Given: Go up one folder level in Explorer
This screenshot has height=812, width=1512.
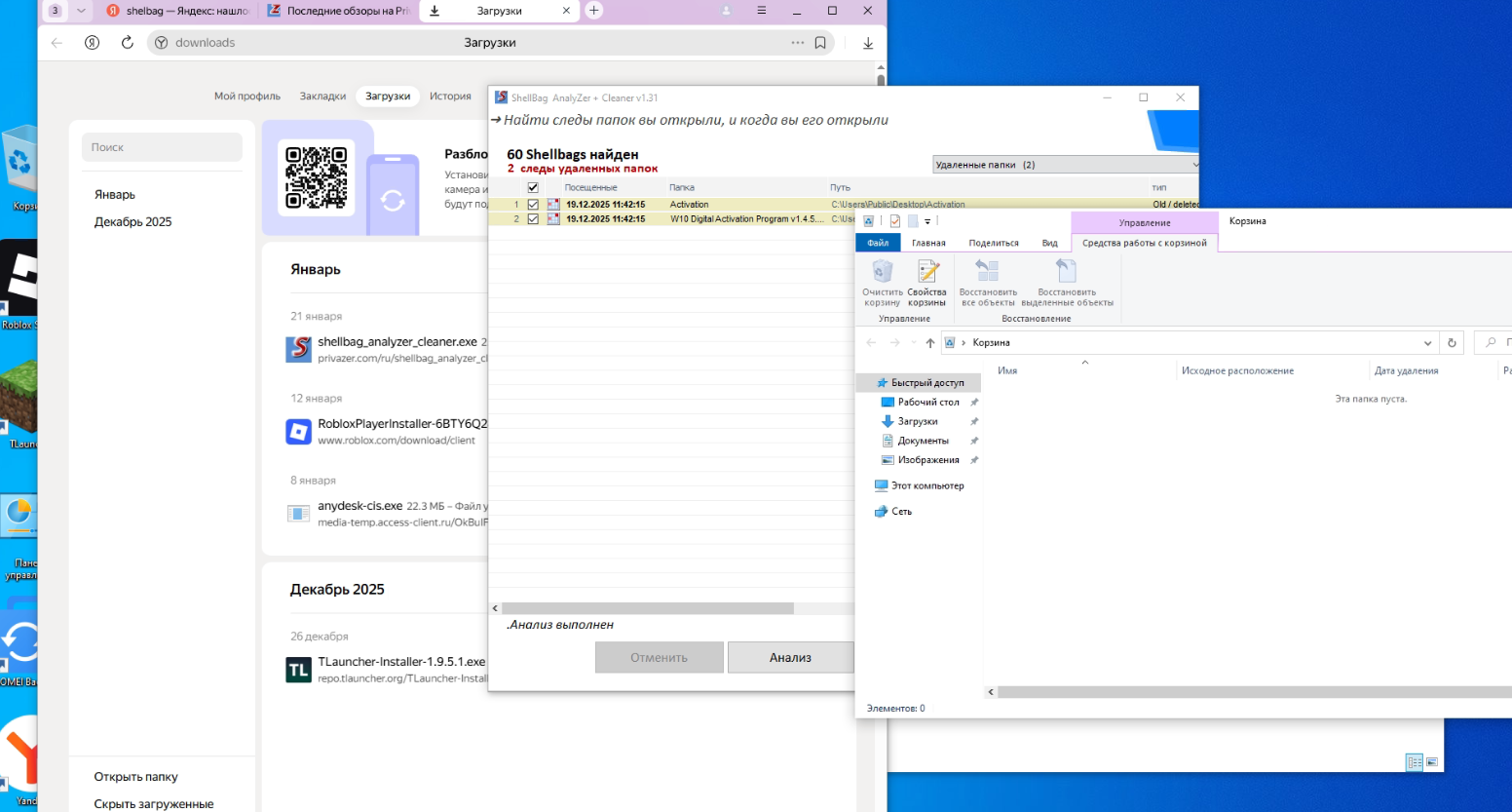Looking at the screenshot, I should pyautogui.click(x=929, y=343).
